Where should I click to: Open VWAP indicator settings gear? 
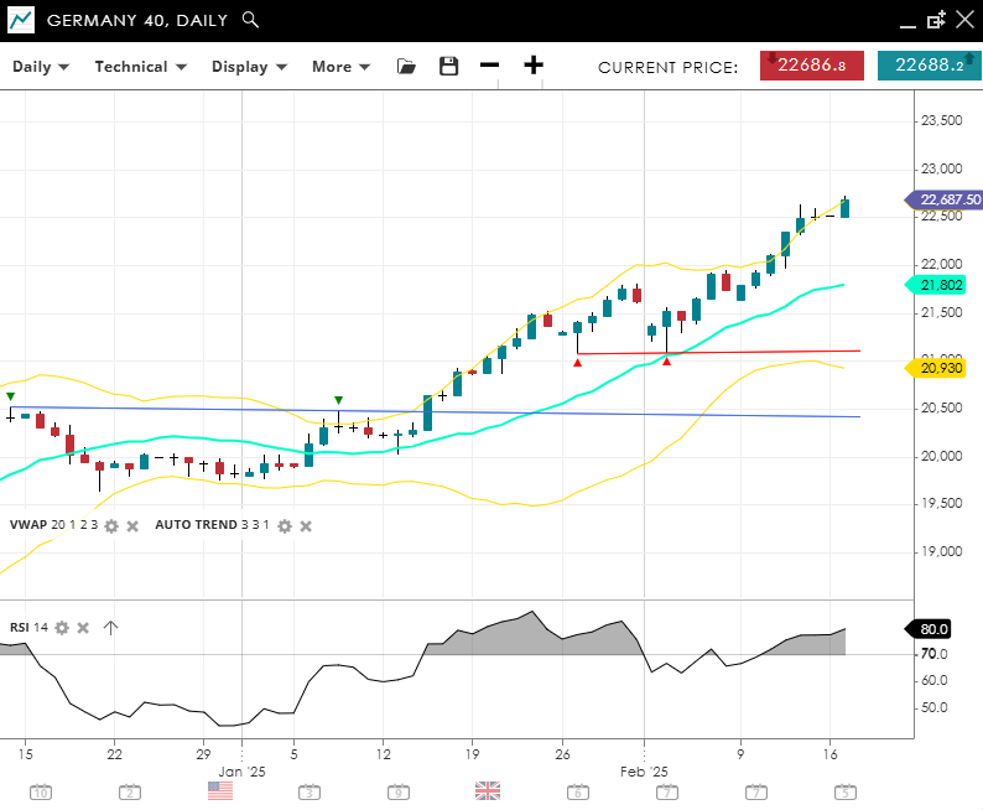111,526
